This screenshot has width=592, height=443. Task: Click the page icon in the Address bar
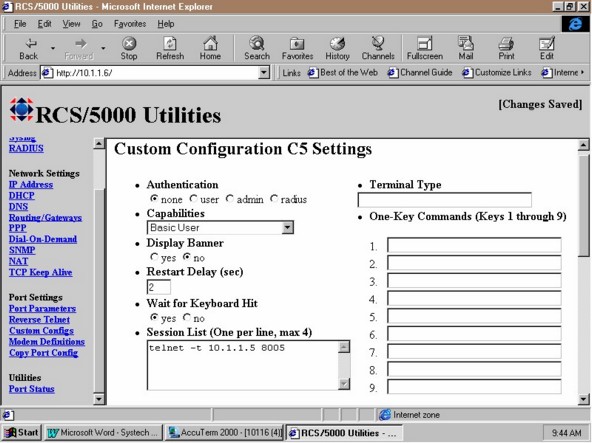(x=47, y=73)
